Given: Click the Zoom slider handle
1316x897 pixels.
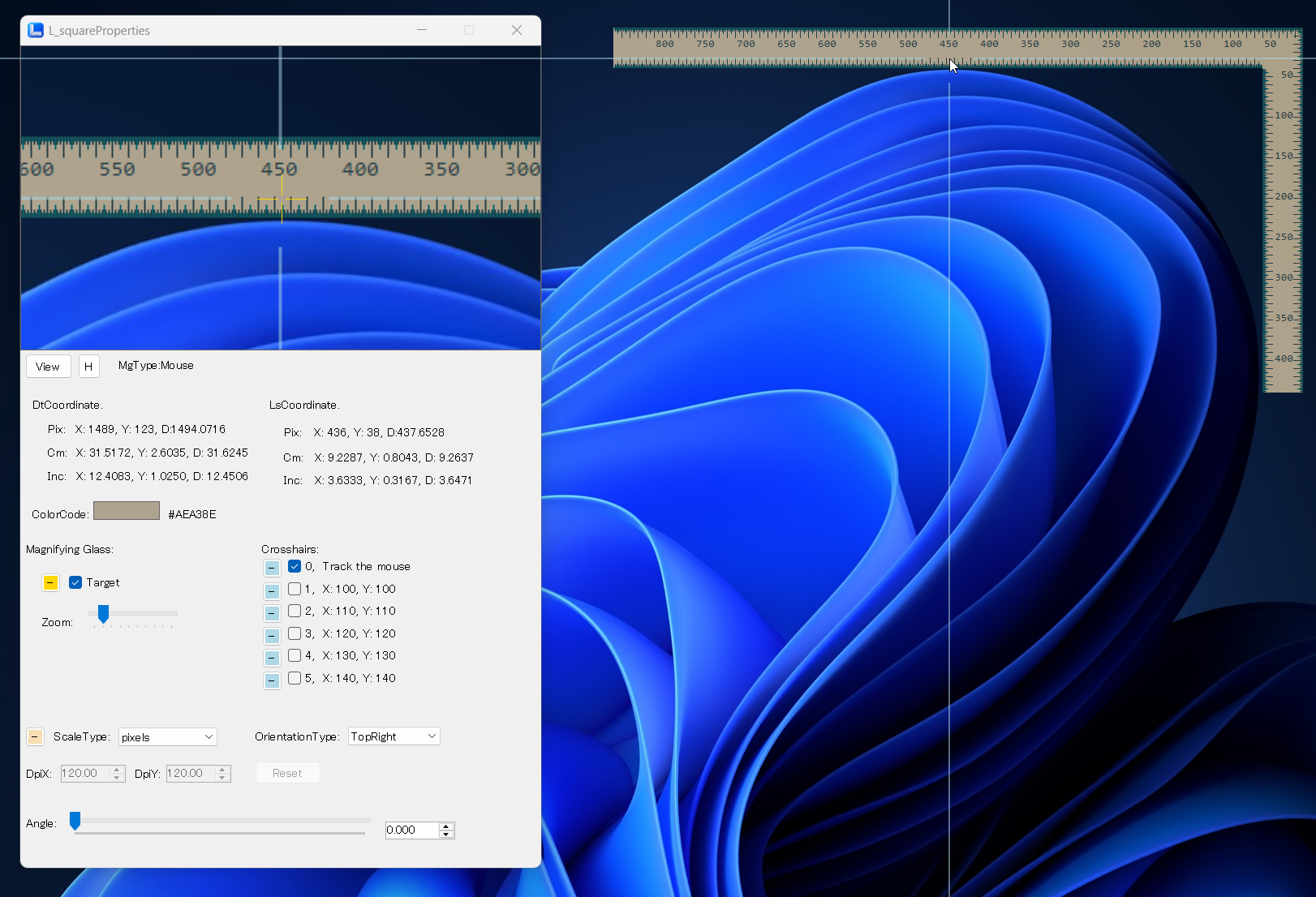Looking at the screenshot, I should click(103, 614).
